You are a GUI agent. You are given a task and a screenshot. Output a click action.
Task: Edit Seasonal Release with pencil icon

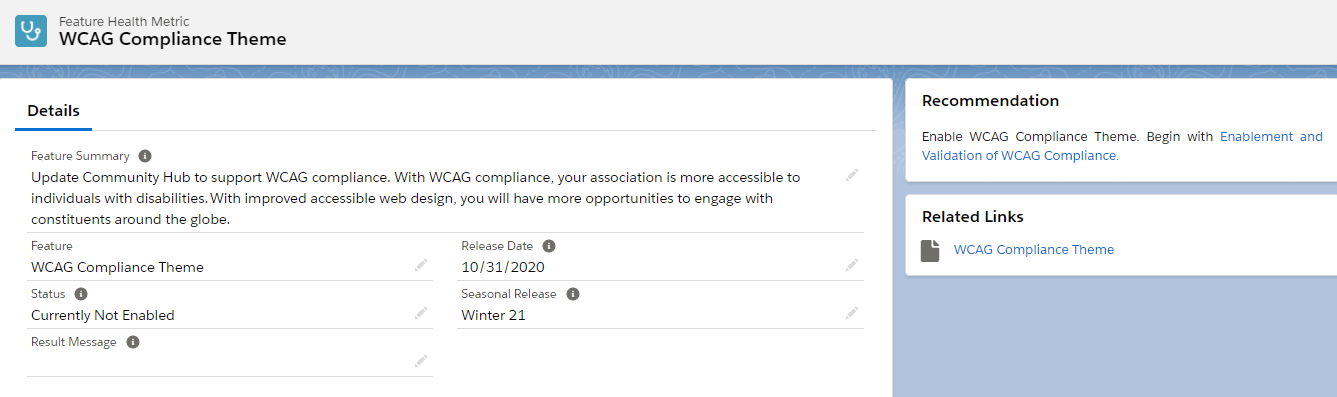click(x=851, y=313)
